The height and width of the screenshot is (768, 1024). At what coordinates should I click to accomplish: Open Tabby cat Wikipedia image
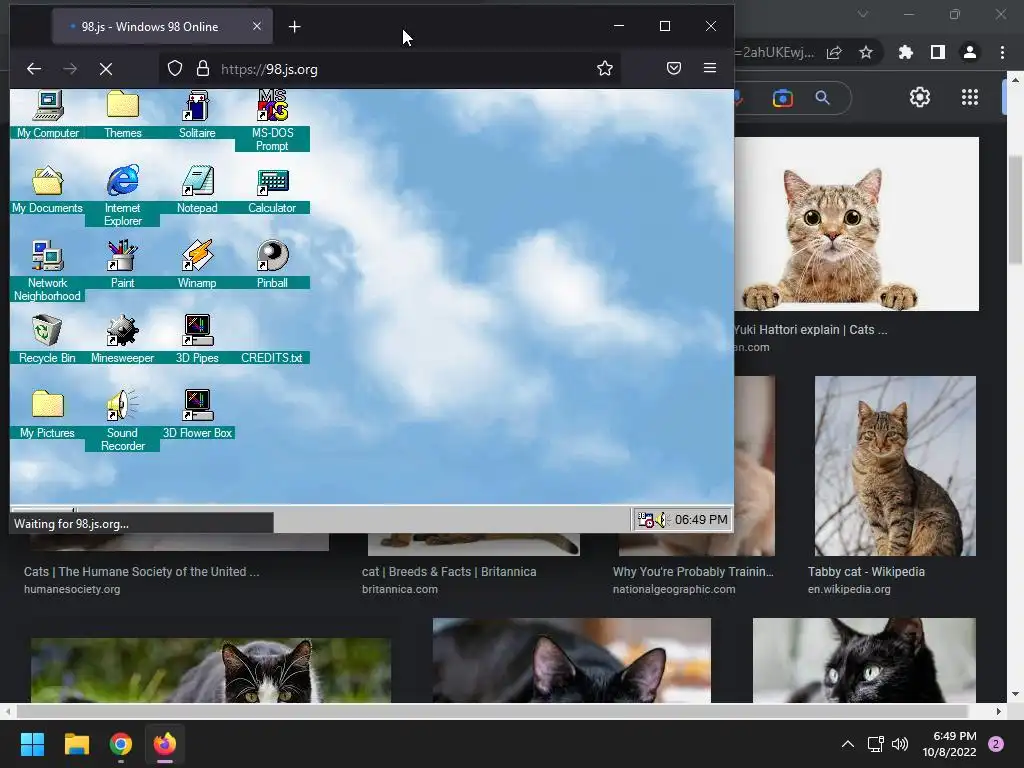coord(895,466)
